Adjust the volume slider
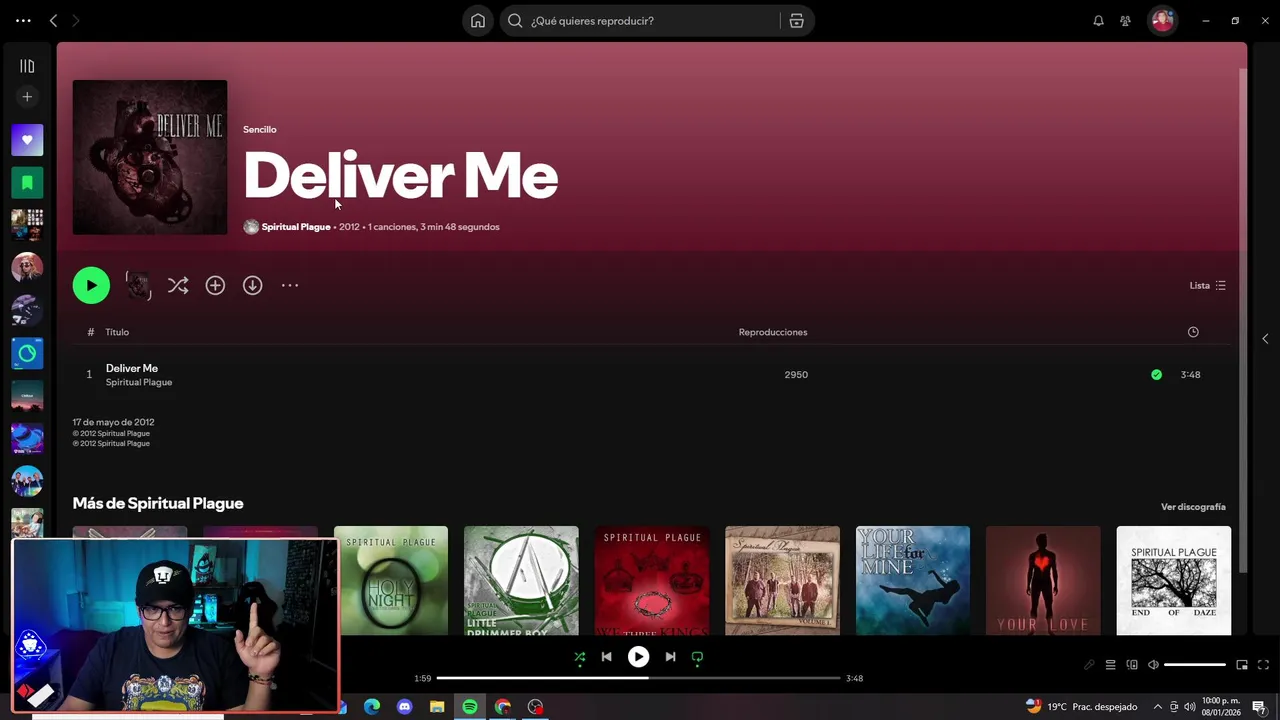1280x720 pixels. coord(1195,665)
